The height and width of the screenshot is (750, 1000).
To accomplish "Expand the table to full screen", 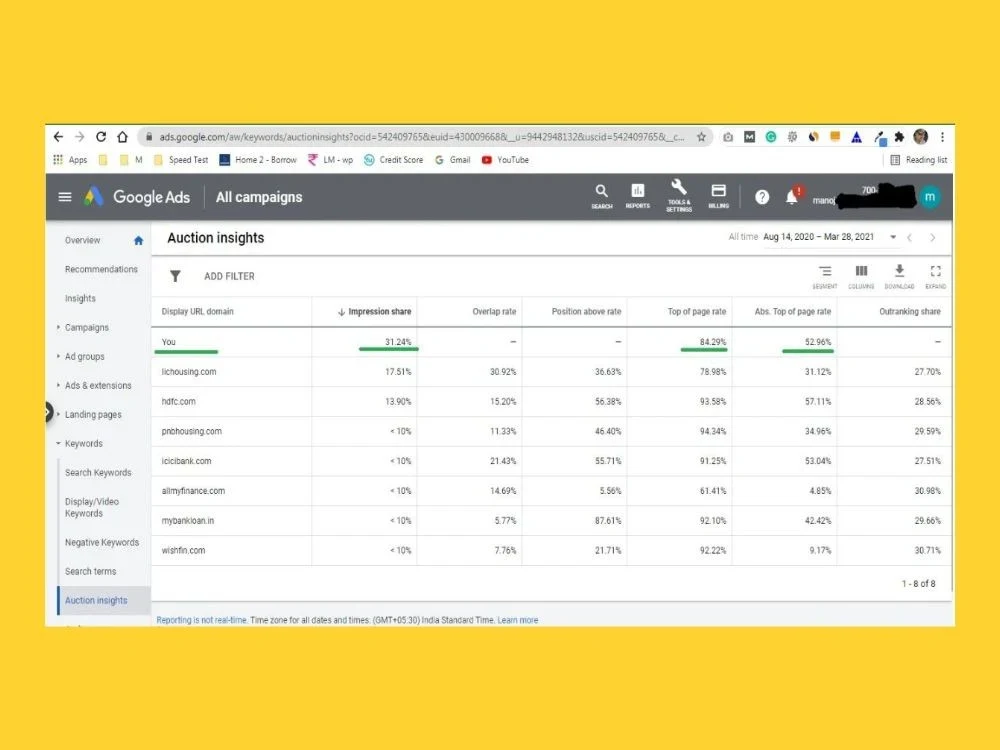I will click(x=936, y=277).
